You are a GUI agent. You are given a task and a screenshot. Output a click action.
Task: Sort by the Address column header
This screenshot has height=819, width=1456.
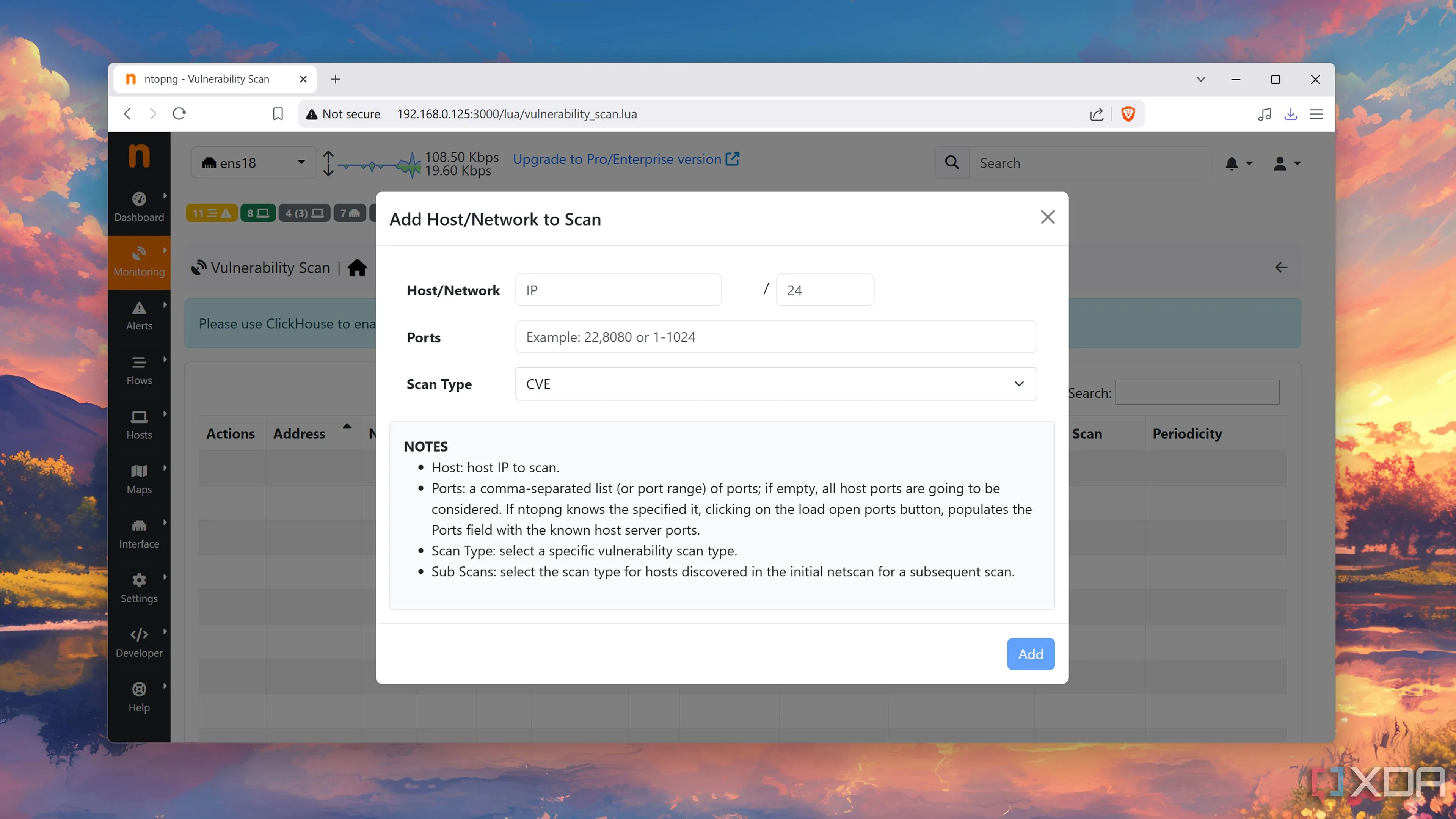click(312, 433)
